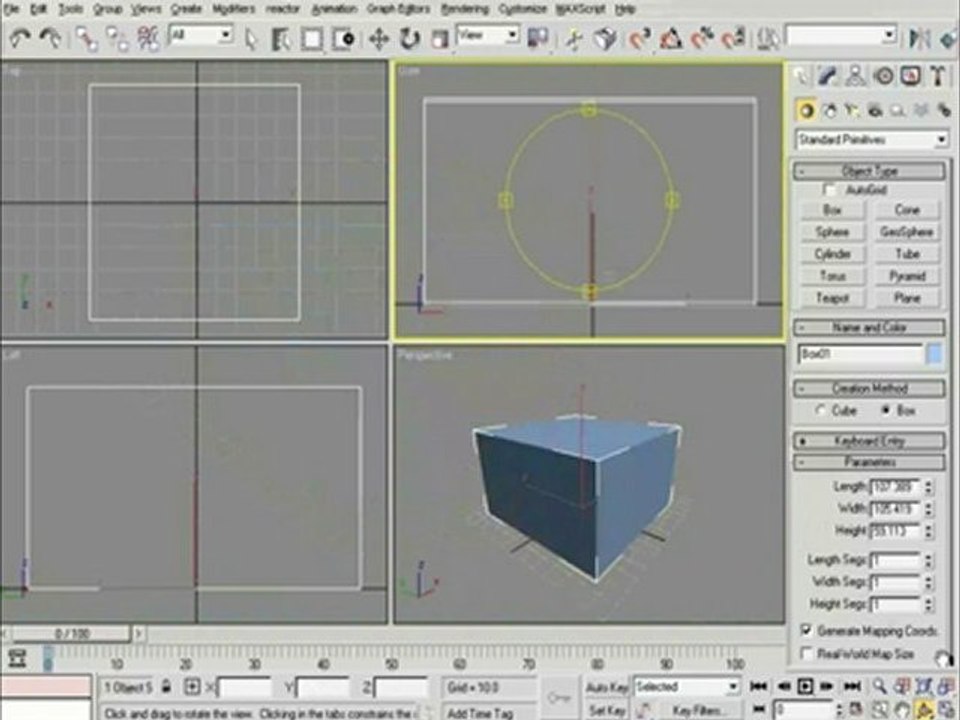The image size is (960, 720).
Task: Open the Customize menu
Action: tap(522, 9)
